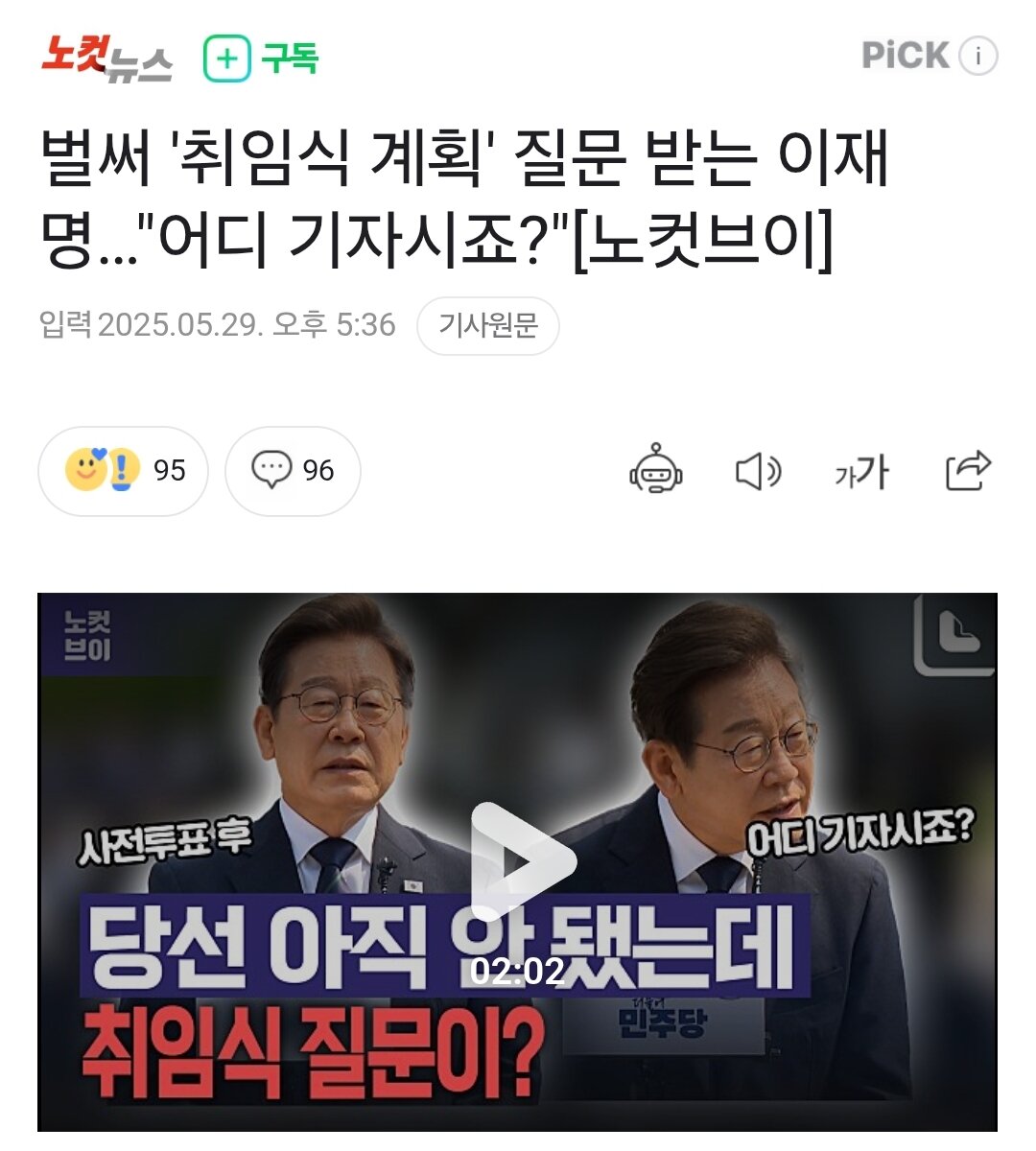This screenshot has height=1151, width=1036.
Task: Open the 기사원문 original article button
Action: click(488, 326)
